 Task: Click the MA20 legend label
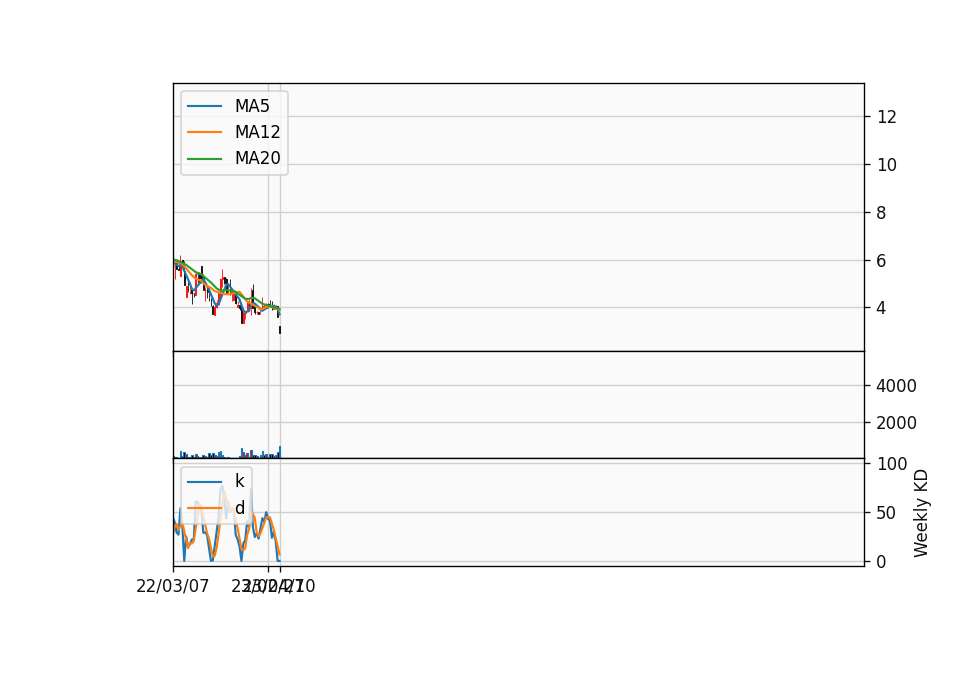coord(257,158)
